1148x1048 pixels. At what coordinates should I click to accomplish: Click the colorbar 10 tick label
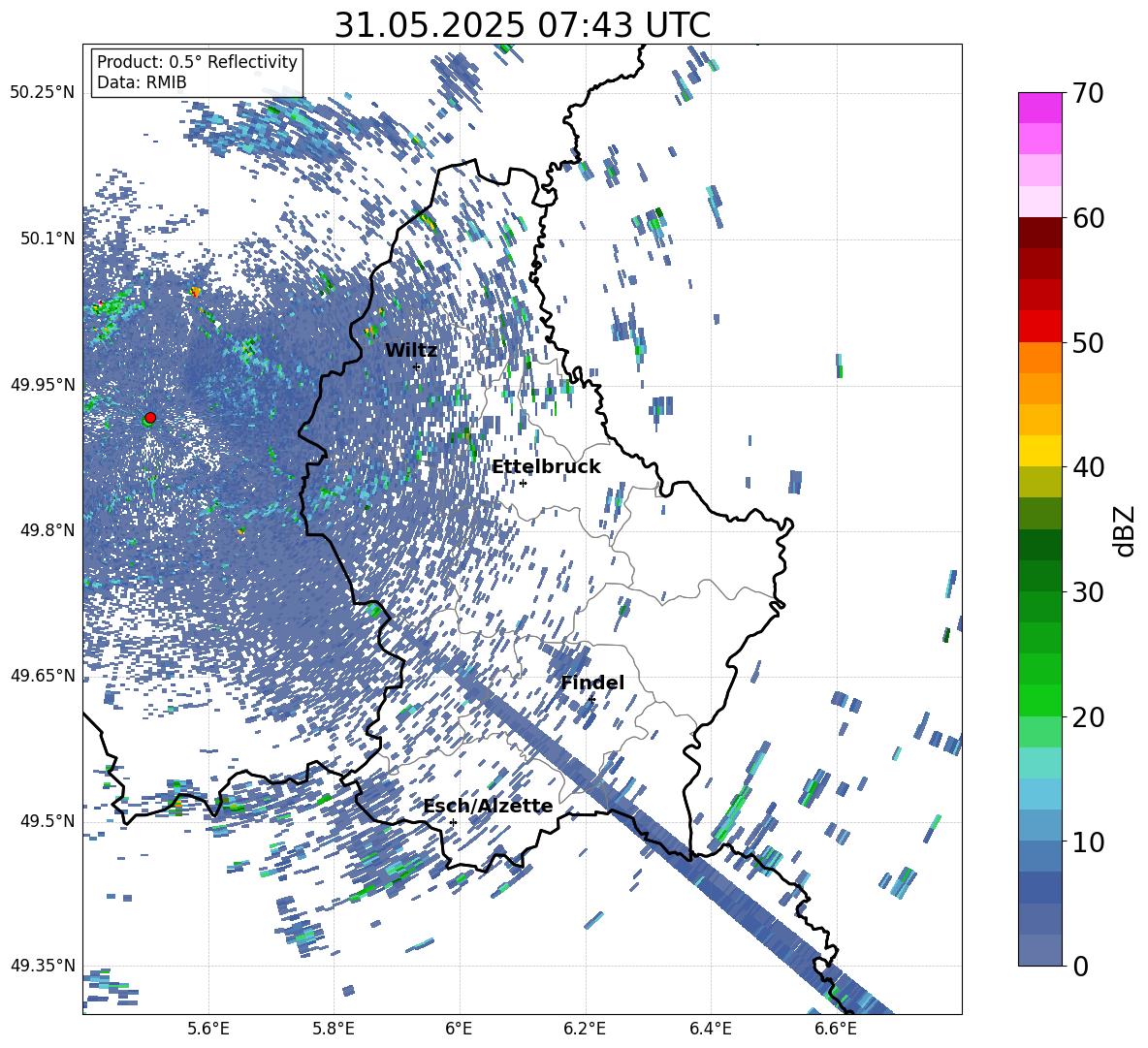[1088, 842]
